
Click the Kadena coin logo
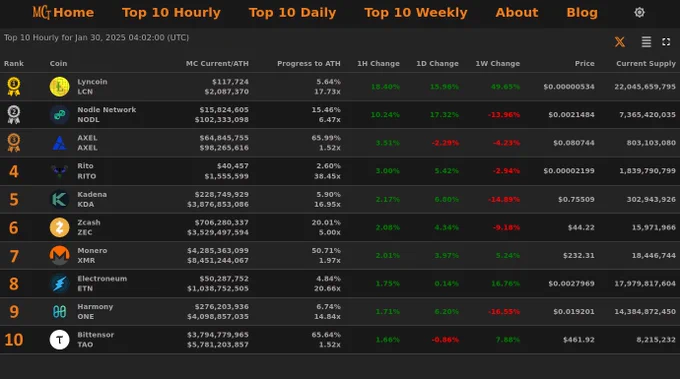click(x=59, y=199)
